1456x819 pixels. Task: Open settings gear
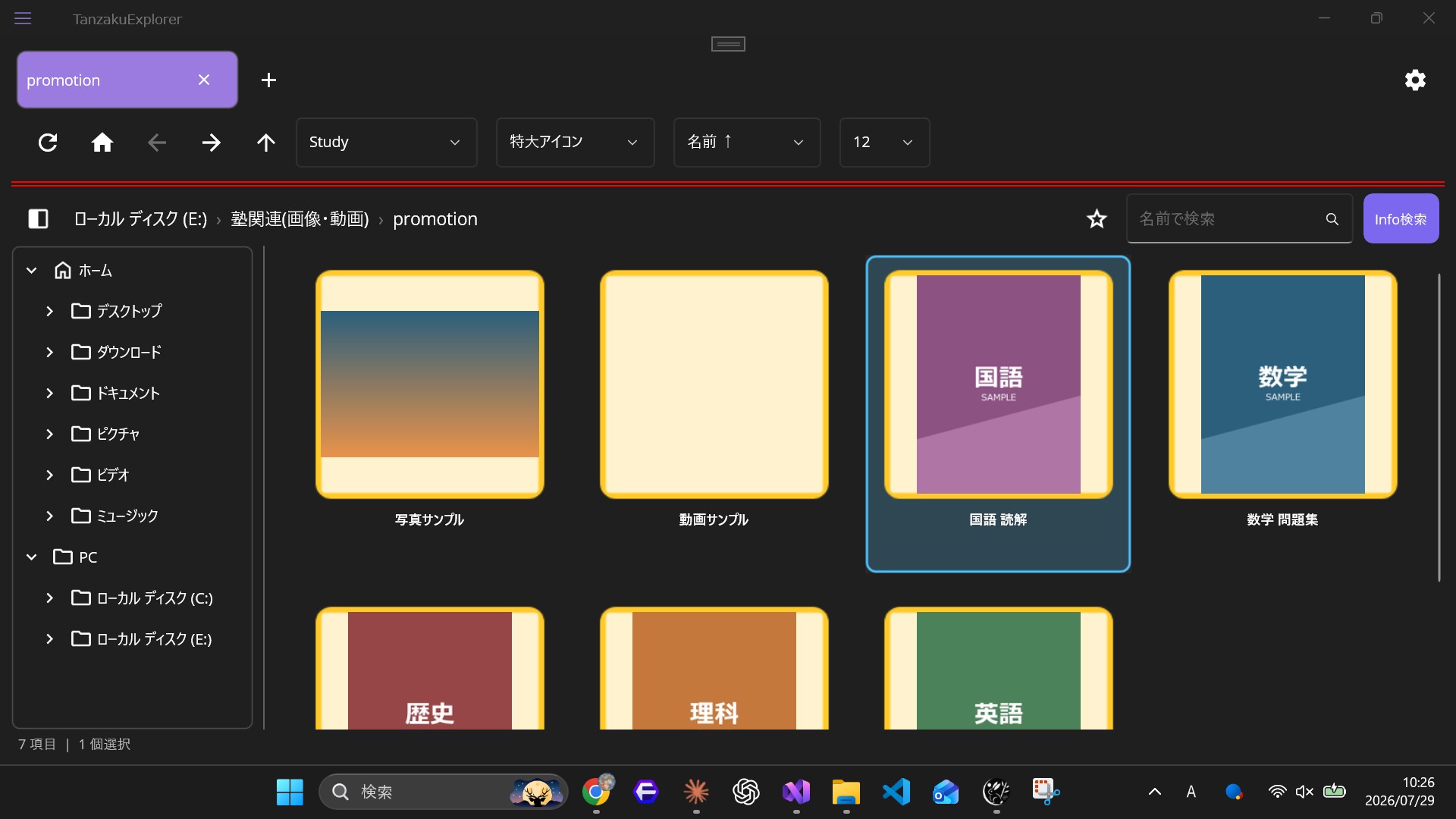[1415, 80]
